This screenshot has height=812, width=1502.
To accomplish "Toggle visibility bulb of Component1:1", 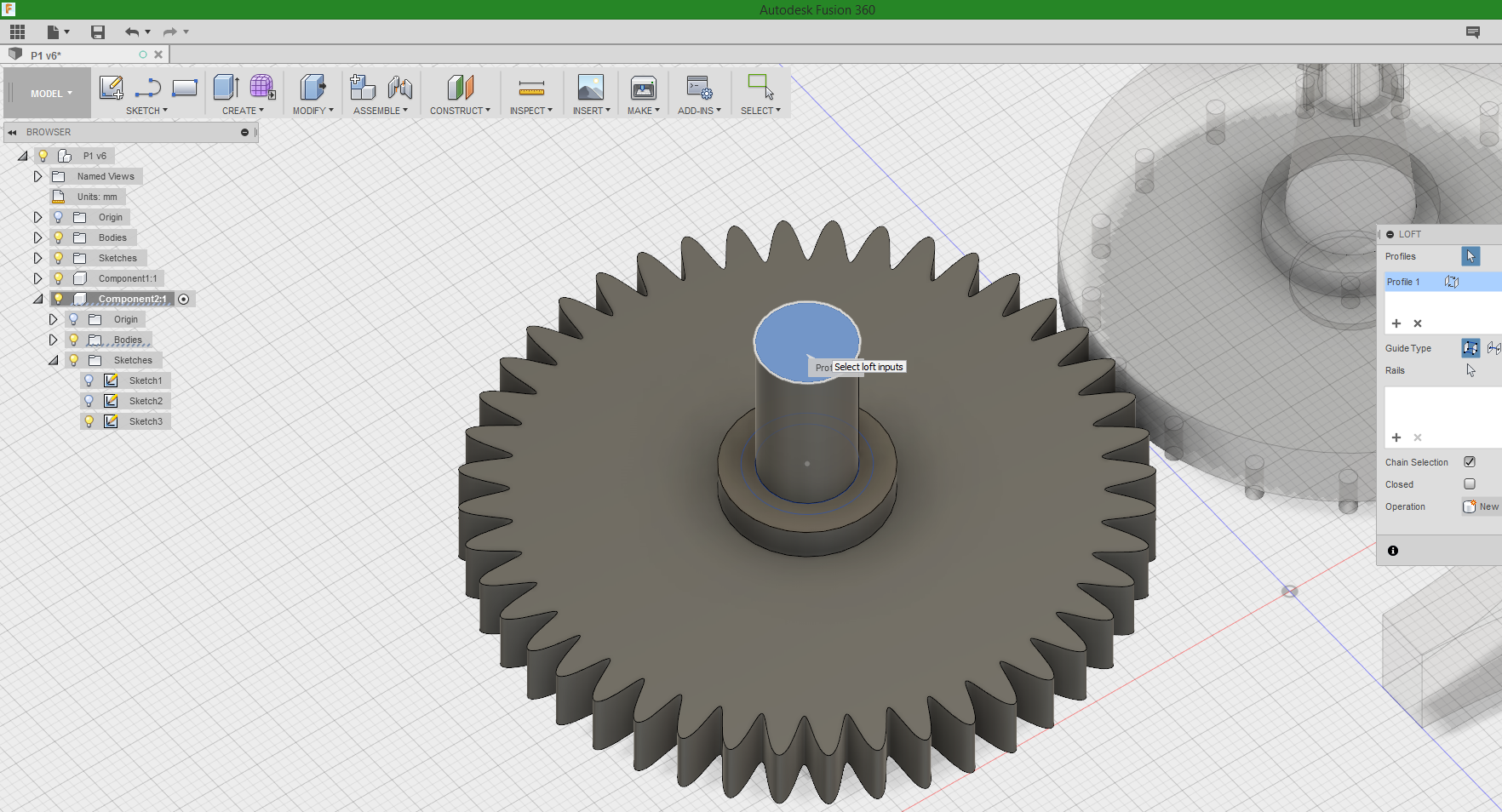I will [x=58, y=278].
